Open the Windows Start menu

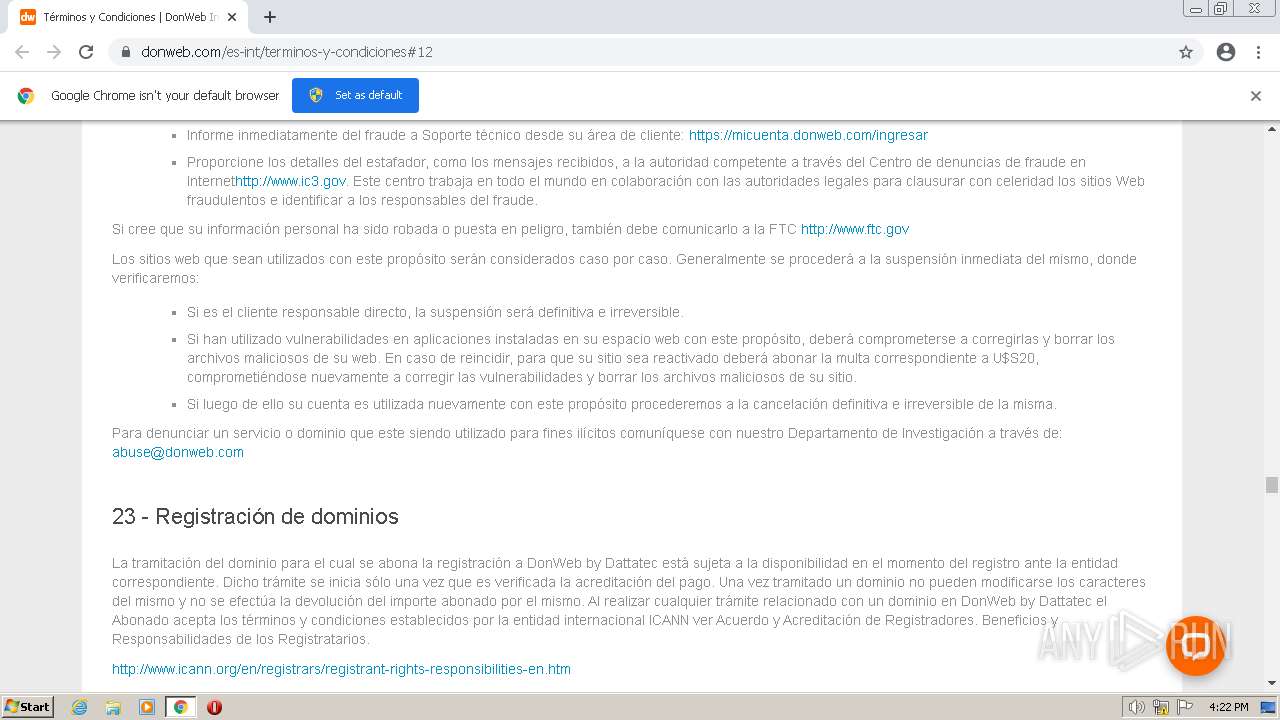27,707
